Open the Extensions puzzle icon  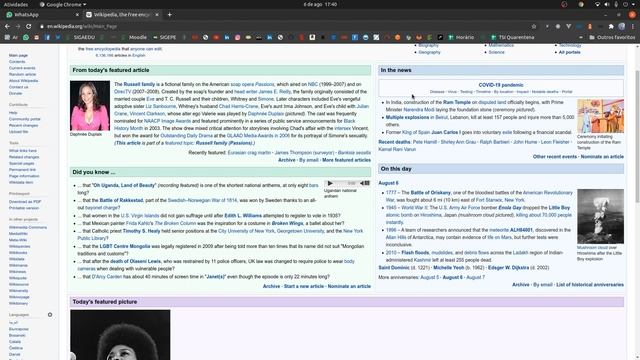click(x=611, y=26)
